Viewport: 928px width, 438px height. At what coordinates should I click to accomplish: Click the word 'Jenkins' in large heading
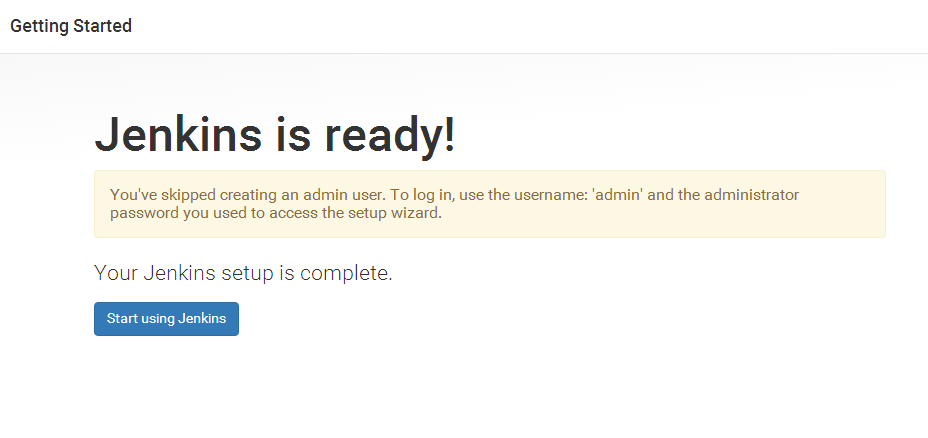click(178, 134)
